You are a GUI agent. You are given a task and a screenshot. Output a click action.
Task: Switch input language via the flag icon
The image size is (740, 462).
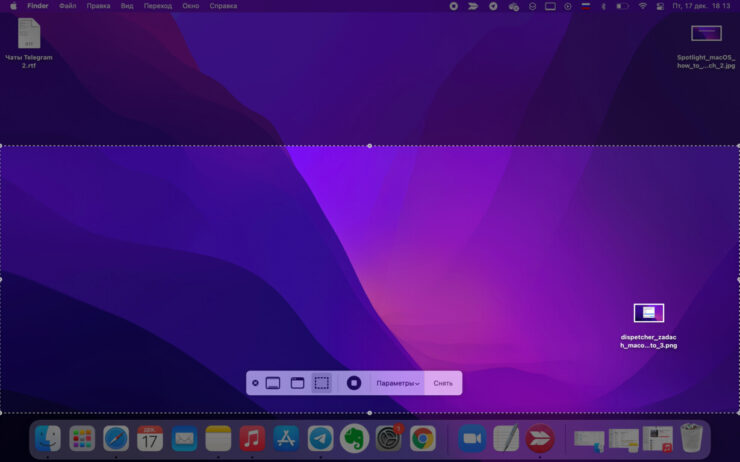585,6
